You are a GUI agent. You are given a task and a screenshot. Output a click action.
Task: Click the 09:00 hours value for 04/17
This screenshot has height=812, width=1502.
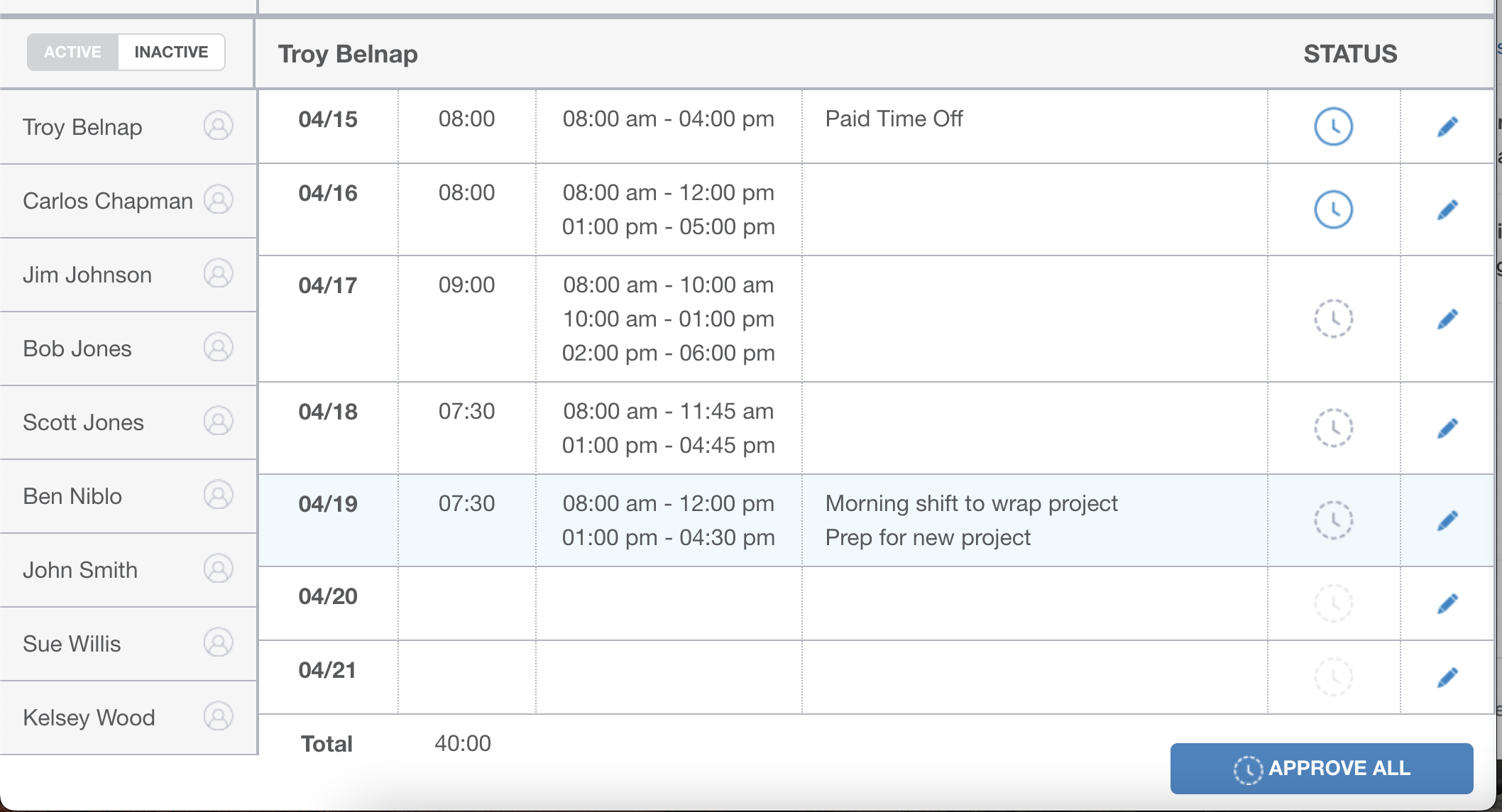coord(466,285)
